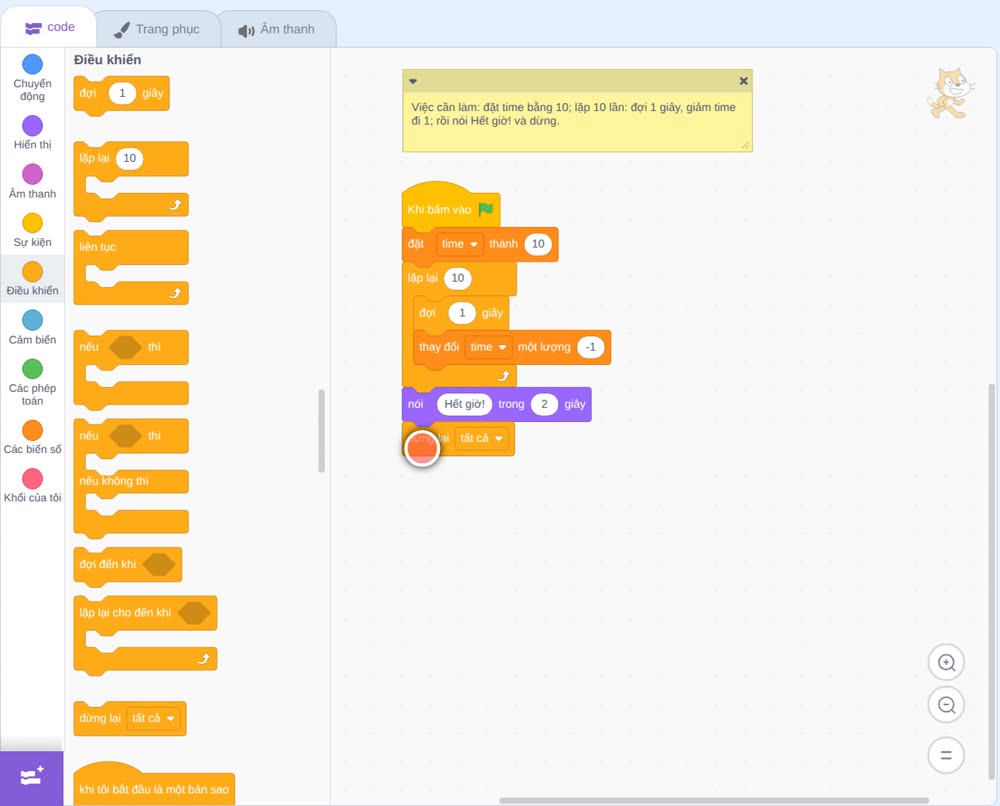The image size is (1000, 806).
Task: Click the 2 seconds field in nói block
Action: point(544,404)
